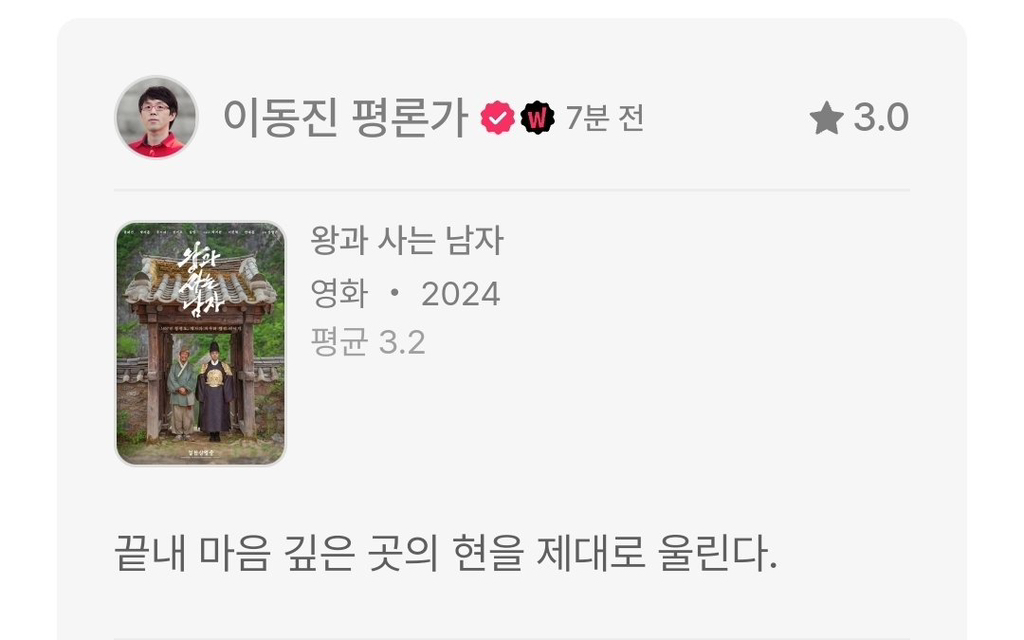Click the divider line under reviewer header
The image size is (1024, 640).
[x=512, y=191]
